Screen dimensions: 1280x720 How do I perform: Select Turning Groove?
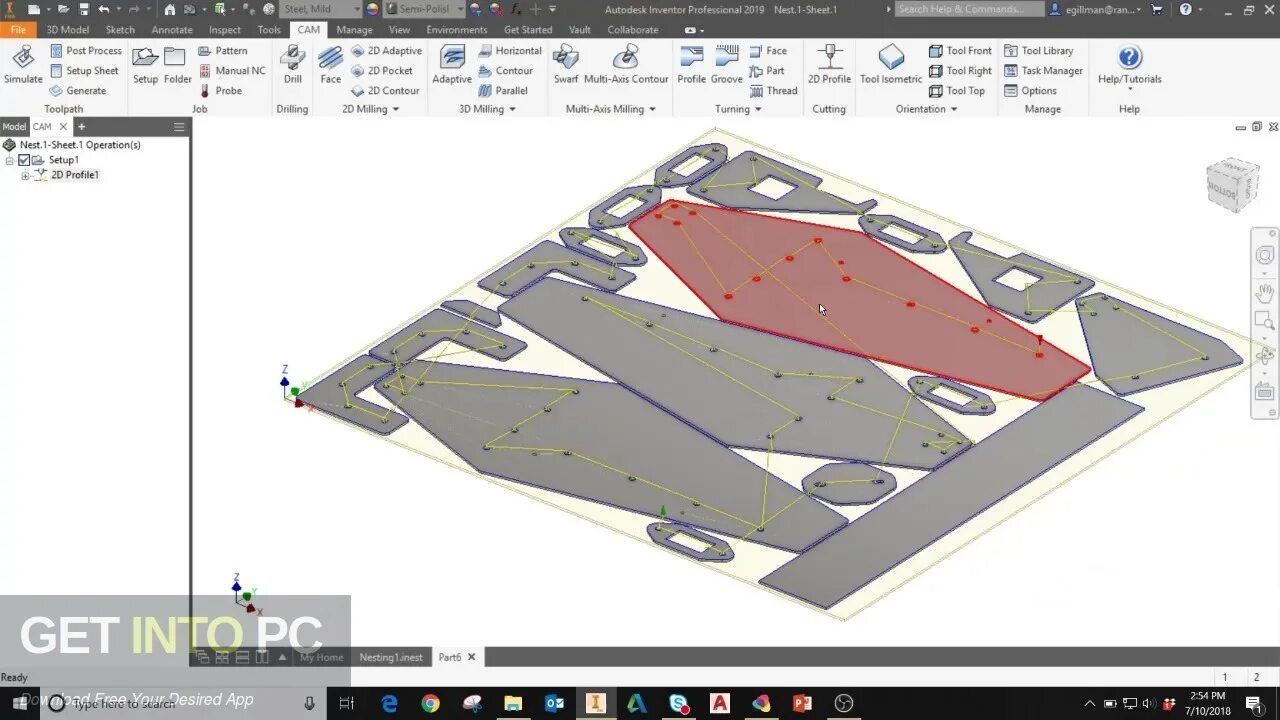(x=727, y=65)
